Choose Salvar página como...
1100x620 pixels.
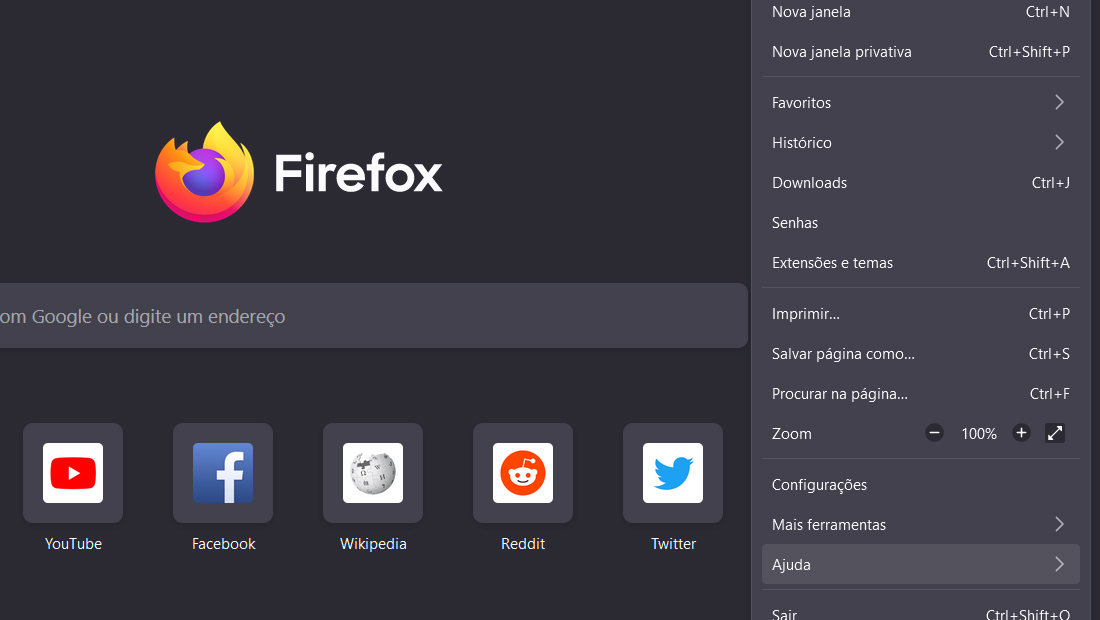(x=920, y=354)
